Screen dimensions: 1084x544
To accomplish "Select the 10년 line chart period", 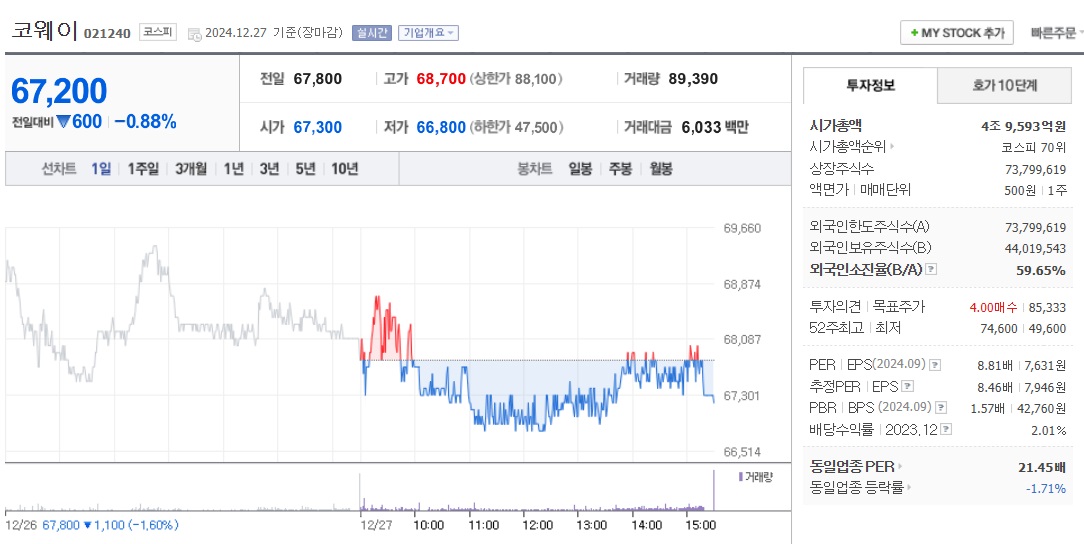I will point(345,169).
